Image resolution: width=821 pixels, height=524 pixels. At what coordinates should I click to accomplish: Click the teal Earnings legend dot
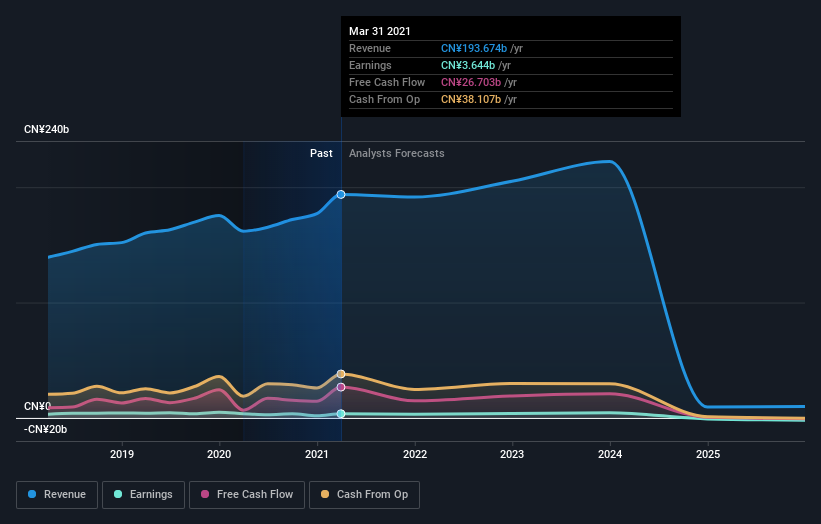coord(118,494)
